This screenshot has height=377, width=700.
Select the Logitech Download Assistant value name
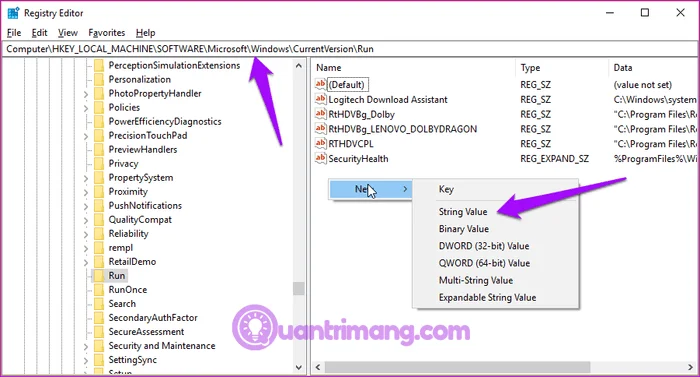coord(388,100)
